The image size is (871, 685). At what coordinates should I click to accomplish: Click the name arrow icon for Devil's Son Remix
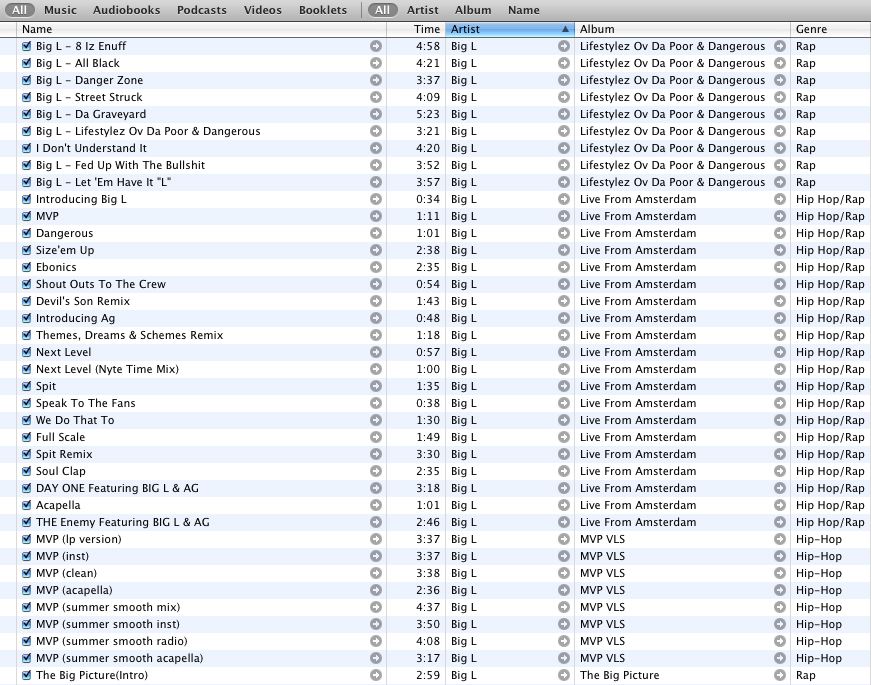pyautogui.click(x=376, y=301)
